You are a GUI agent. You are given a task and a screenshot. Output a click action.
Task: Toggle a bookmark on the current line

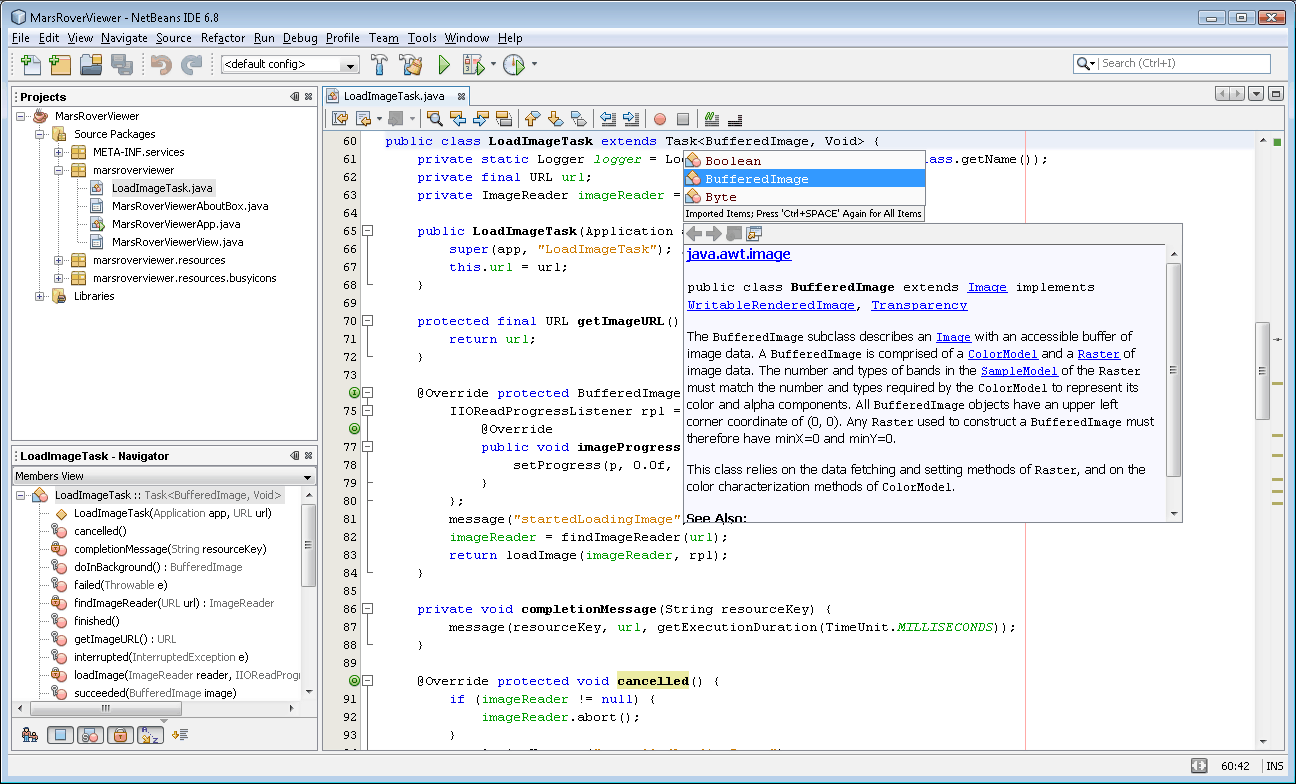pos(578,119)
